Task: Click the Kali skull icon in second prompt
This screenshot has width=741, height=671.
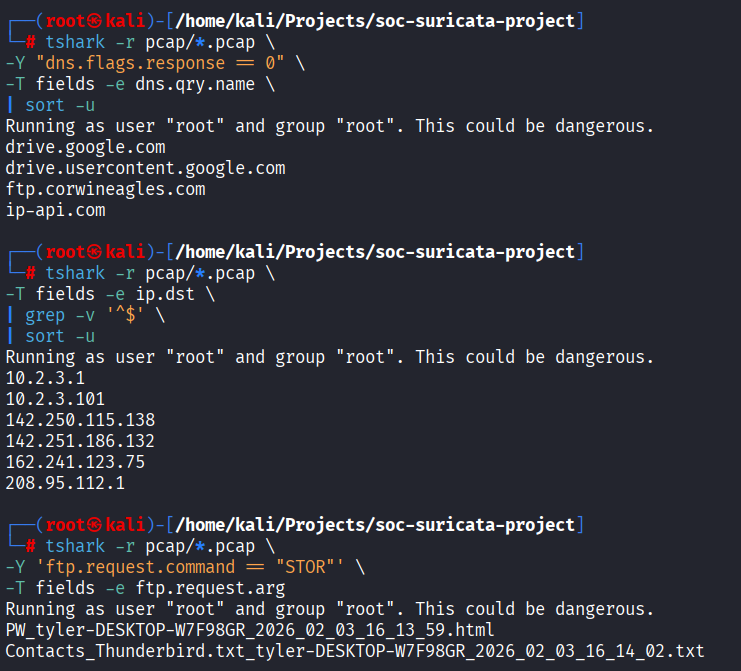Action: point(94,252)
